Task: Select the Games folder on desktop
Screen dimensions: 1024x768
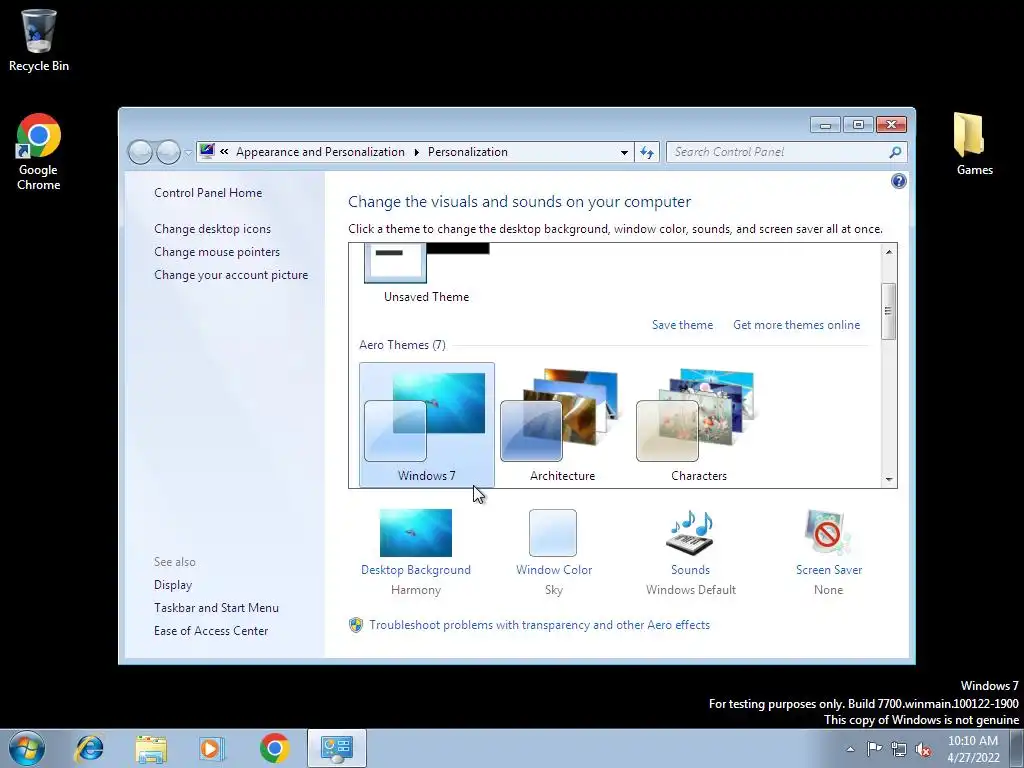Action: coord(974,144)
